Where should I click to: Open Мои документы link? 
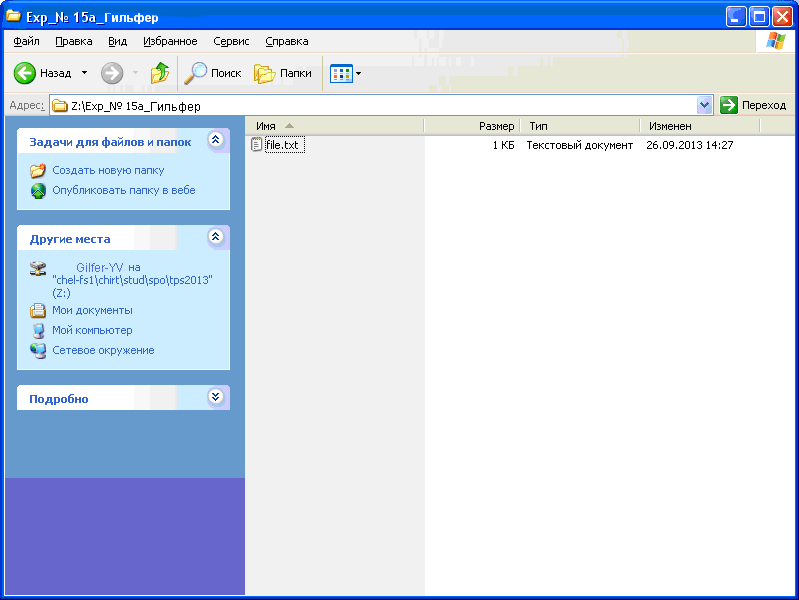[x=92, y=310]
